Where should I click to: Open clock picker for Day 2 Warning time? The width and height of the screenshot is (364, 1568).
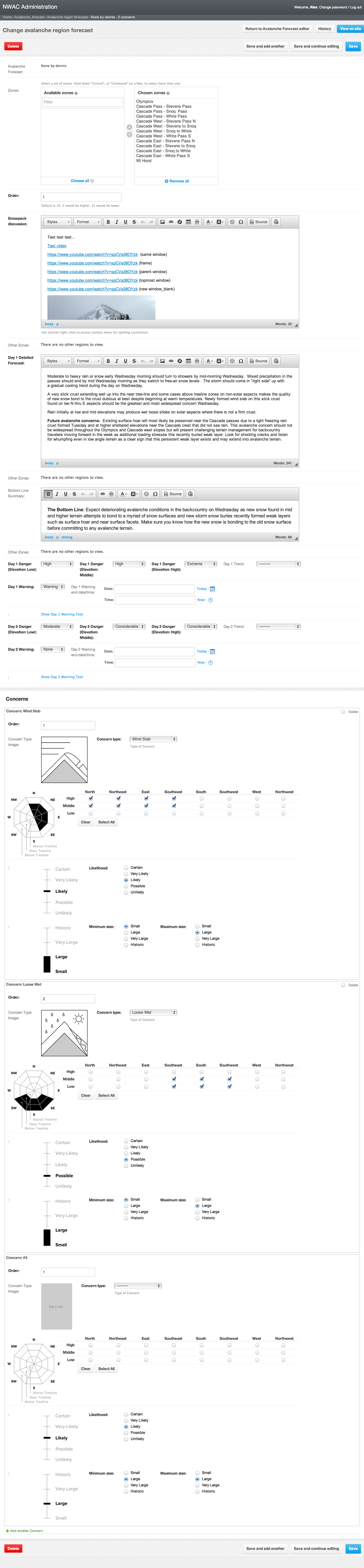click(211, 663)
